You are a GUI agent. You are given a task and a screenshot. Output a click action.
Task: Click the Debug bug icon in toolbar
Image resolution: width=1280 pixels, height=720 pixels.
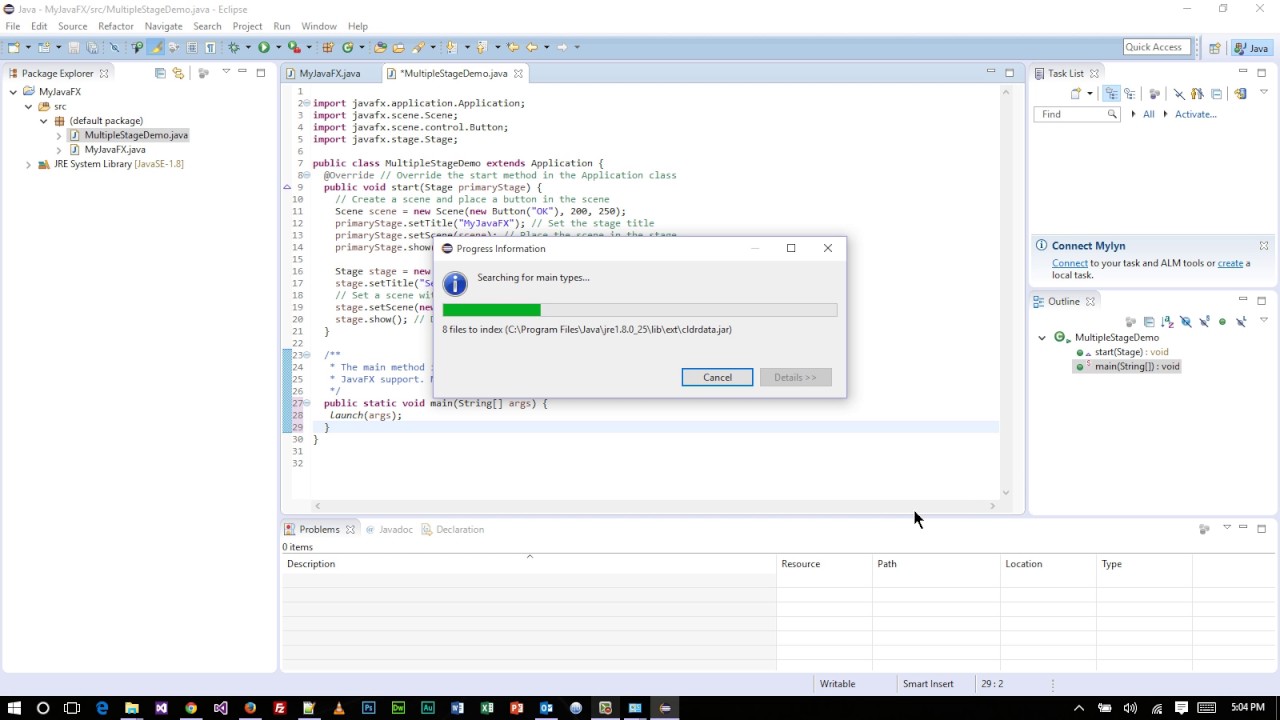coord(233,47)
